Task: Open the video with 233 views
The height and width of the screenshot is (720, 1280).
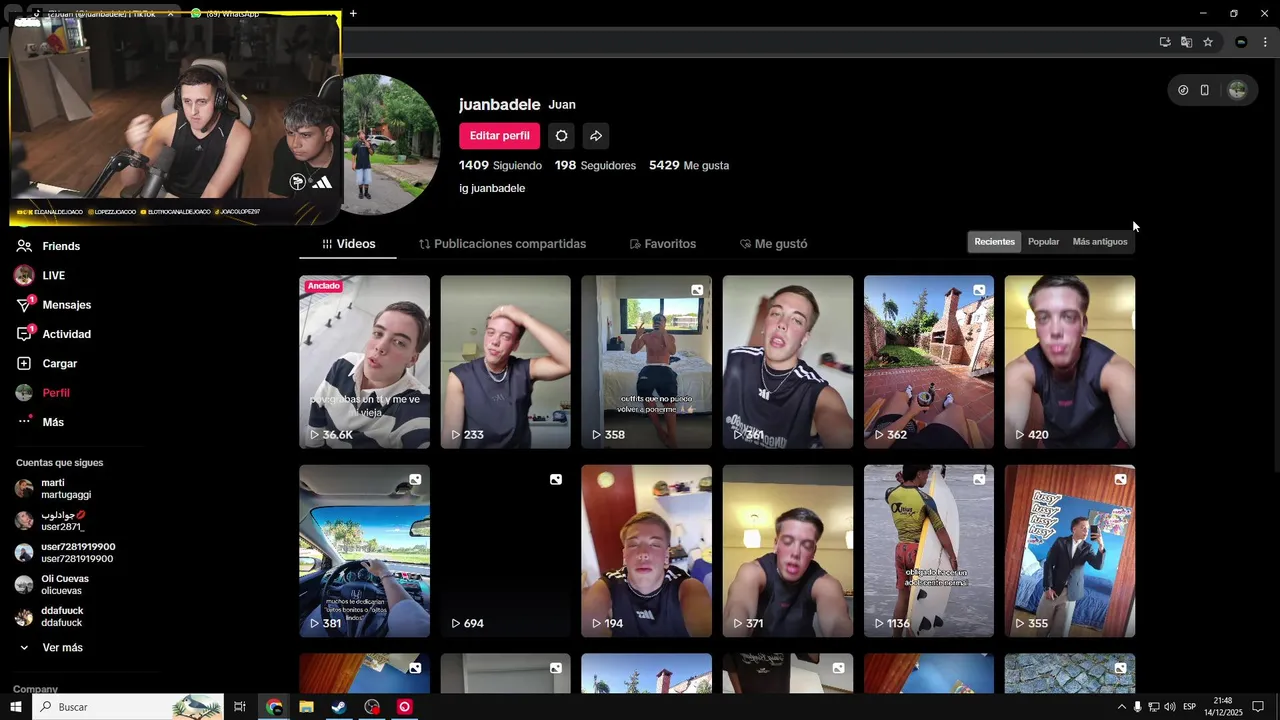Action: (x=505, y=362)
